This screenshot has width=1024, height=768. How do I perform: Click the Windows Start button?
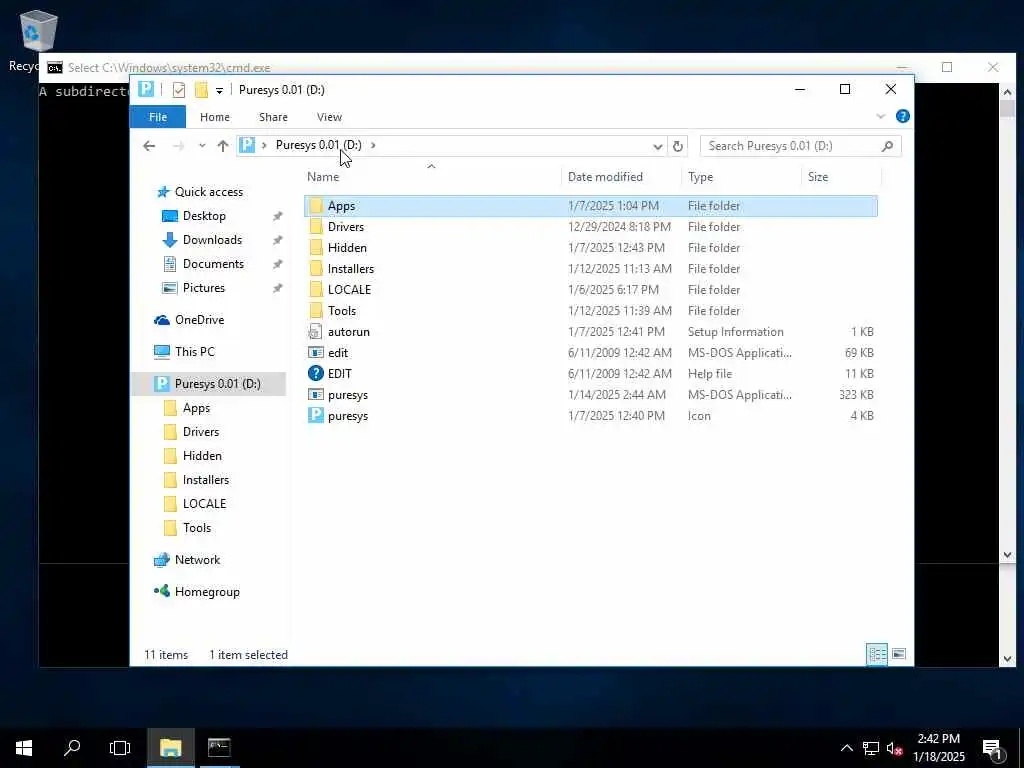click(24, 748)
